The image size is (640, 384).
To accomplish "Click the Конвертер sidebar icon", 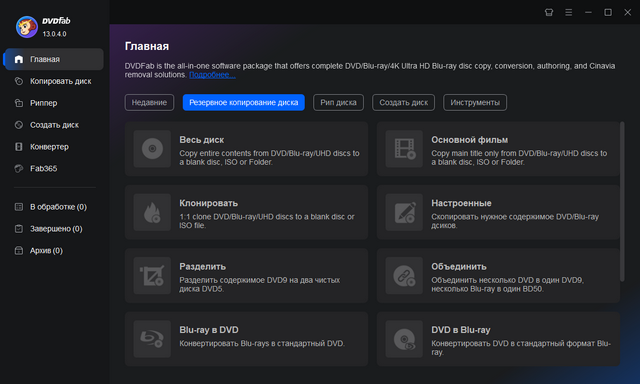I will coord(19,146).
